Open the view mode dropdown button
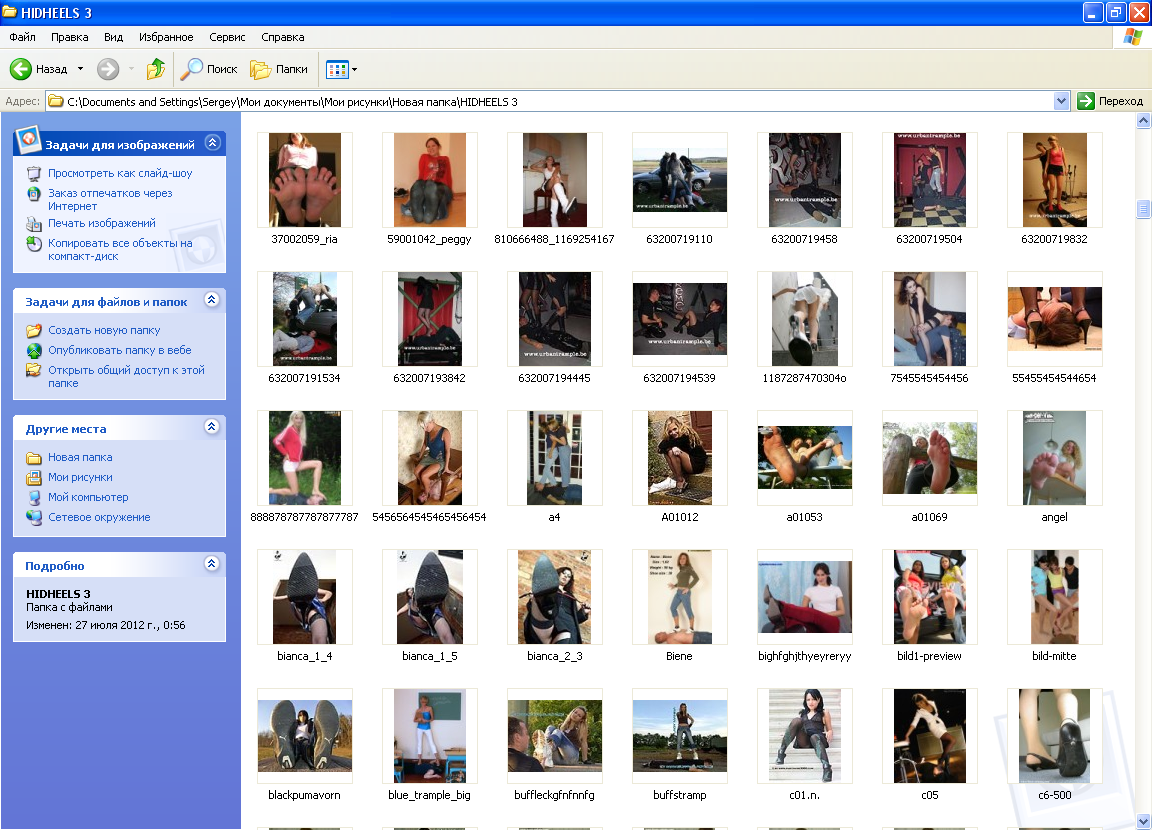Viewport: 1152px width, 830px height. point(341,69)
